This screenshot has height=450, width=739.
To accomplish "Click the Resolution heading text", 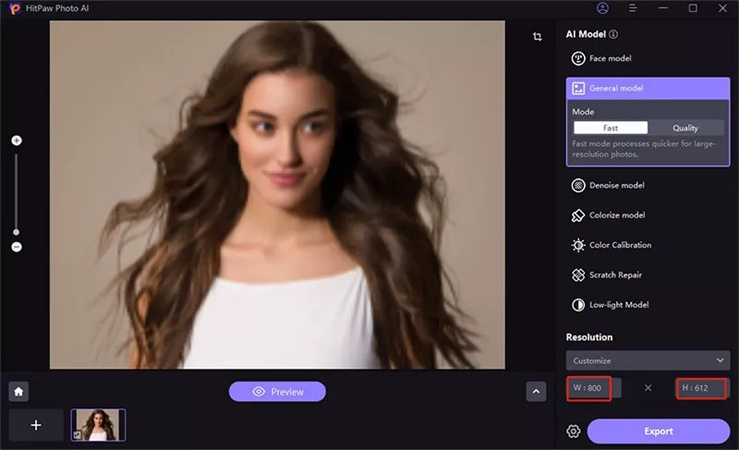I will click(x=589, y=337).
